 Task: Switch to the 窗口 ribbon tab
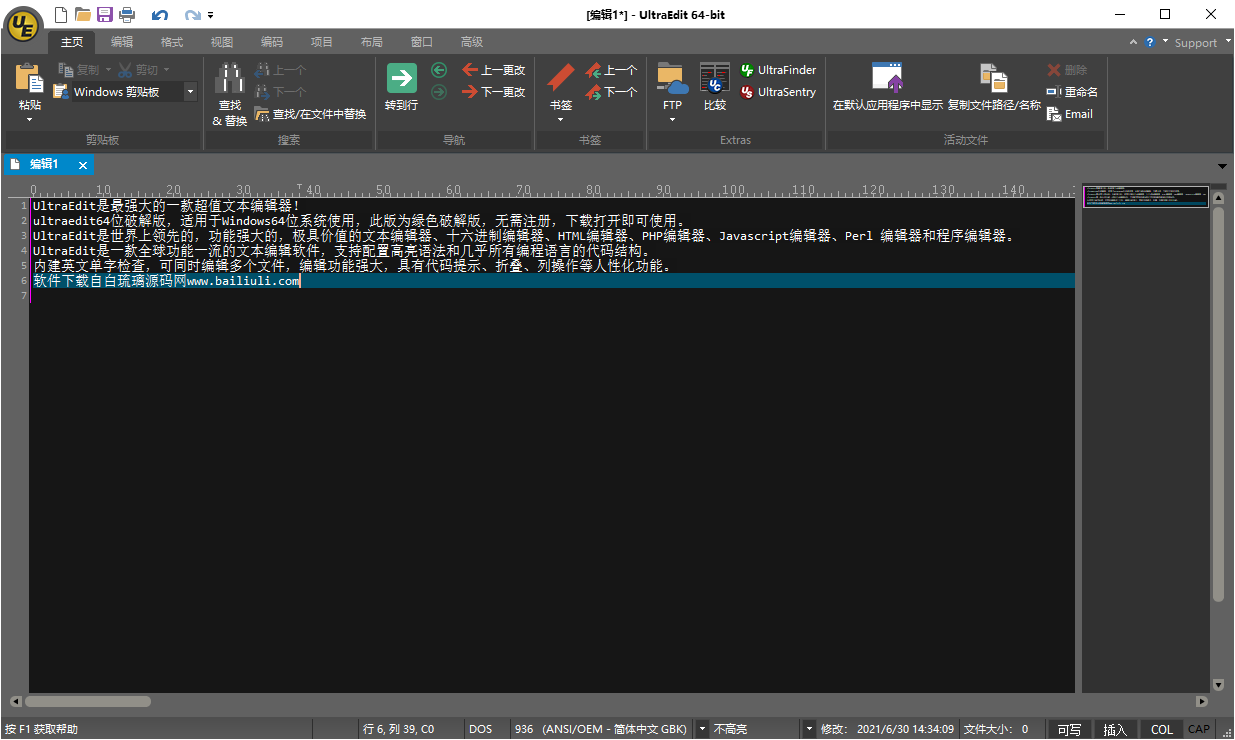[422, 42]
